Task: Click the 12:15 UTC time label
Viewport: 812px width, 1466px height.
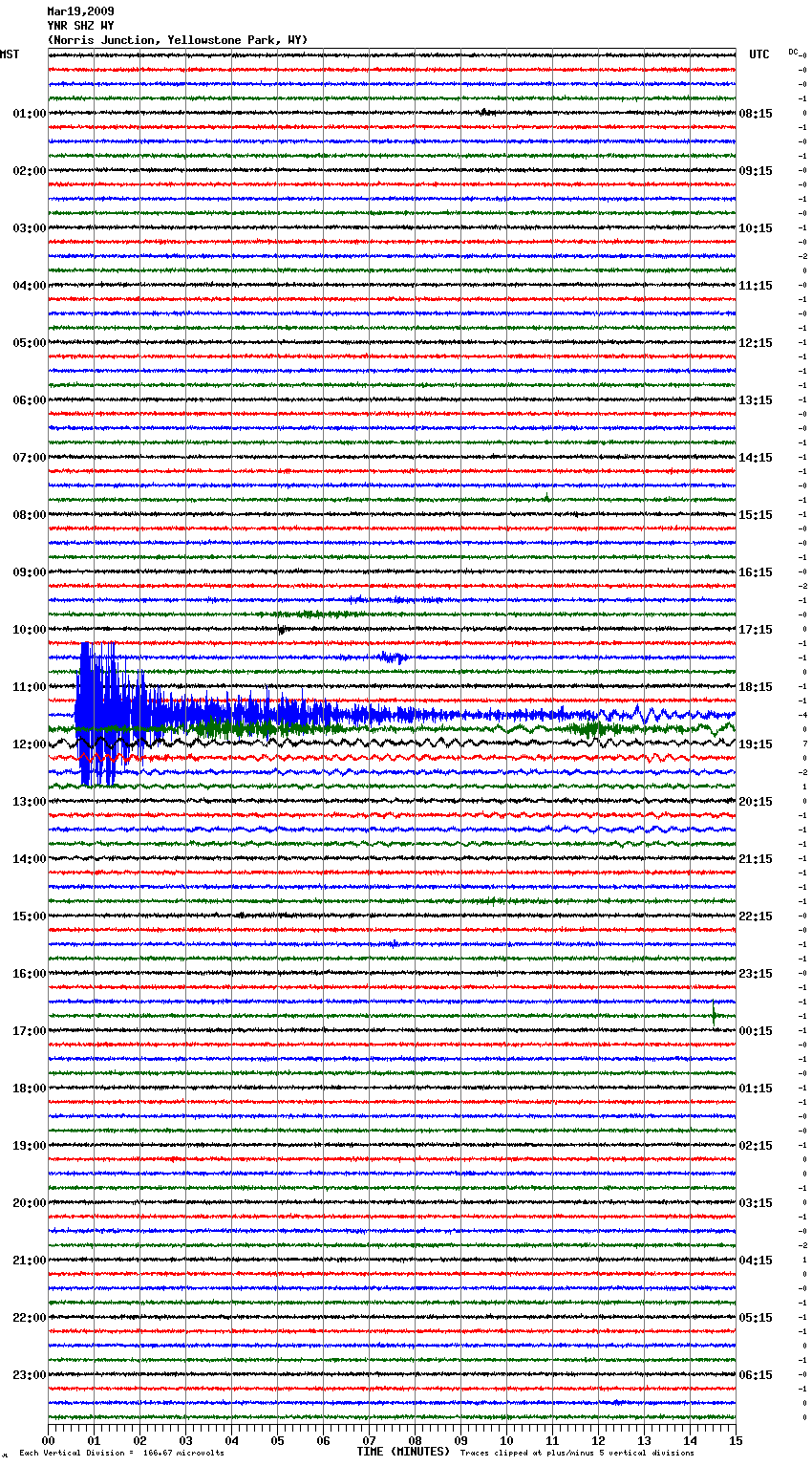Action: [x=756, y=343]
